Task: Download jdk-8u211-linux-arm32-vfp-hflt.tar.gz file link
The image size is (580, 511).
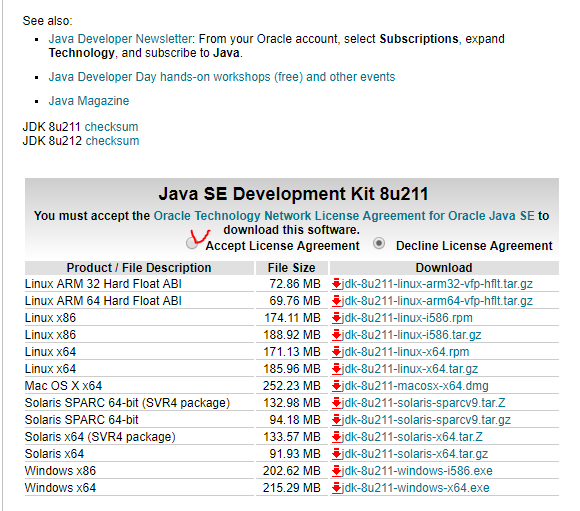Action: pos(437,284)
